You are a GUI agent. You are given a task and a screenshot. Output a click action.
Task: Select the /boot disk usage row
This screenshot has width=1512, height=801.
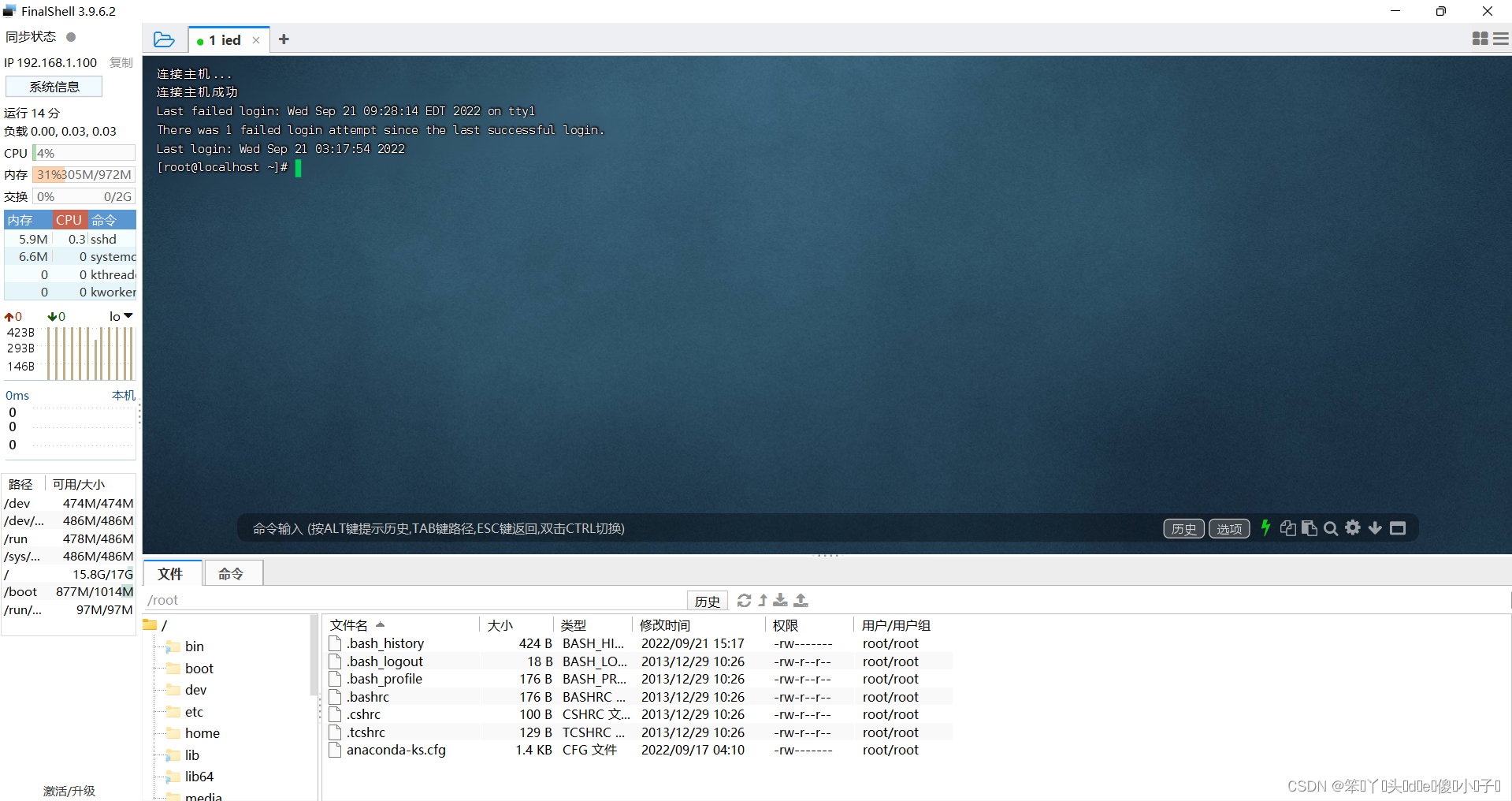coord(69,591)
